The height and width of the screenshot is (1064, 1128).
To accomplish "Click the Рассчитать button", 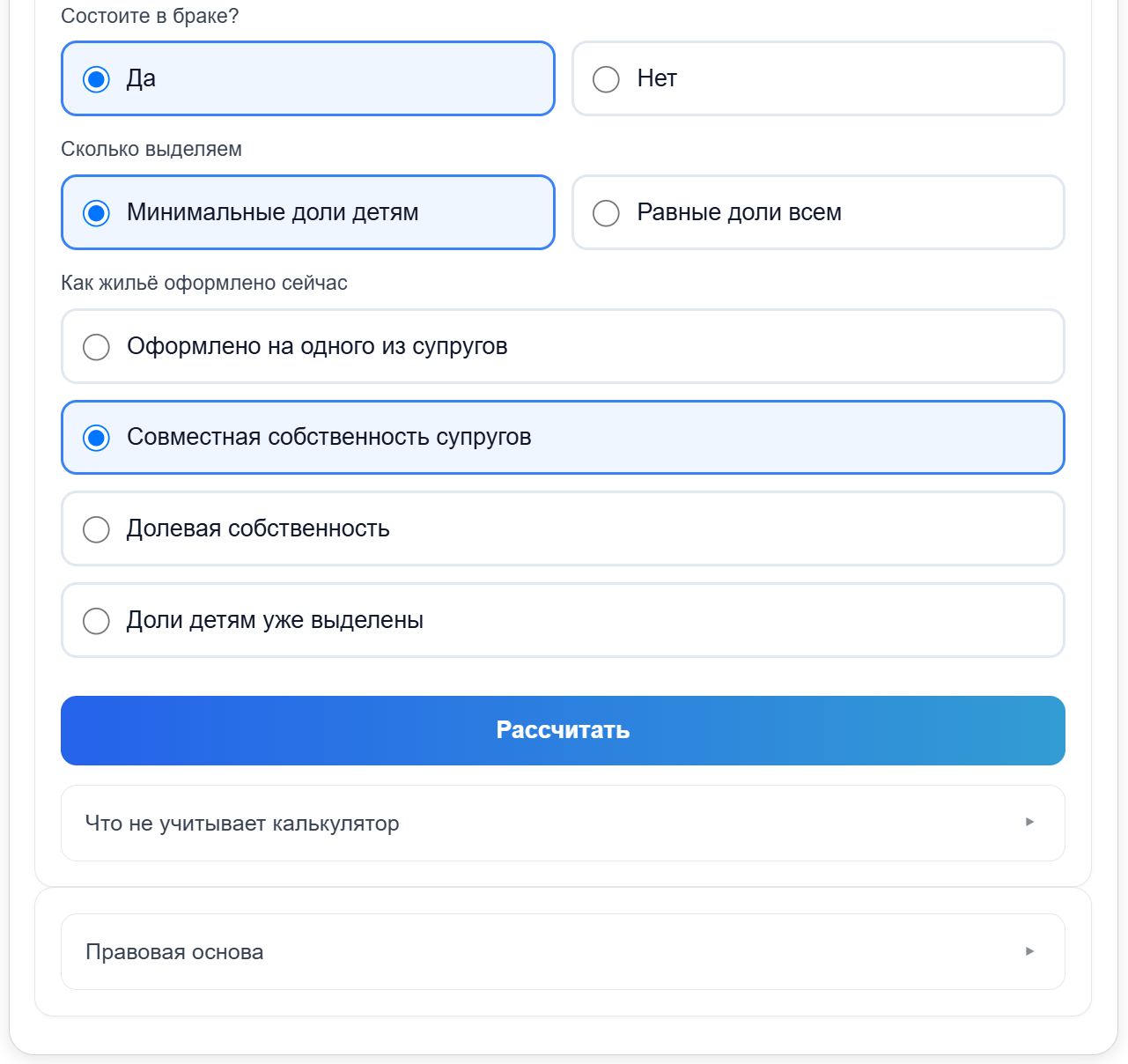I will (x=563, y=730).
